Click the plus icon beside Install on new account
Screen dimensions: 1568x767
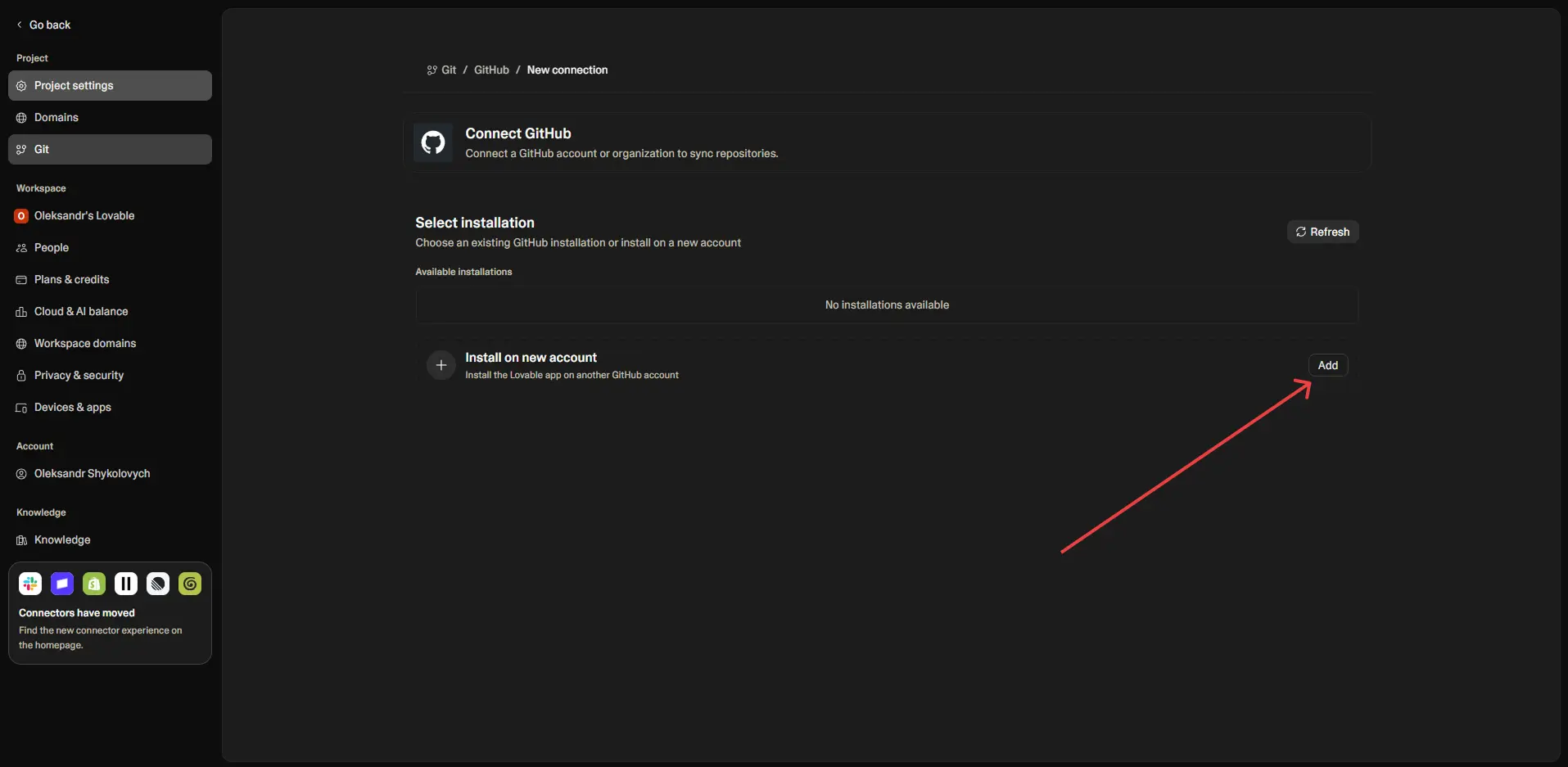coord(441,365)
